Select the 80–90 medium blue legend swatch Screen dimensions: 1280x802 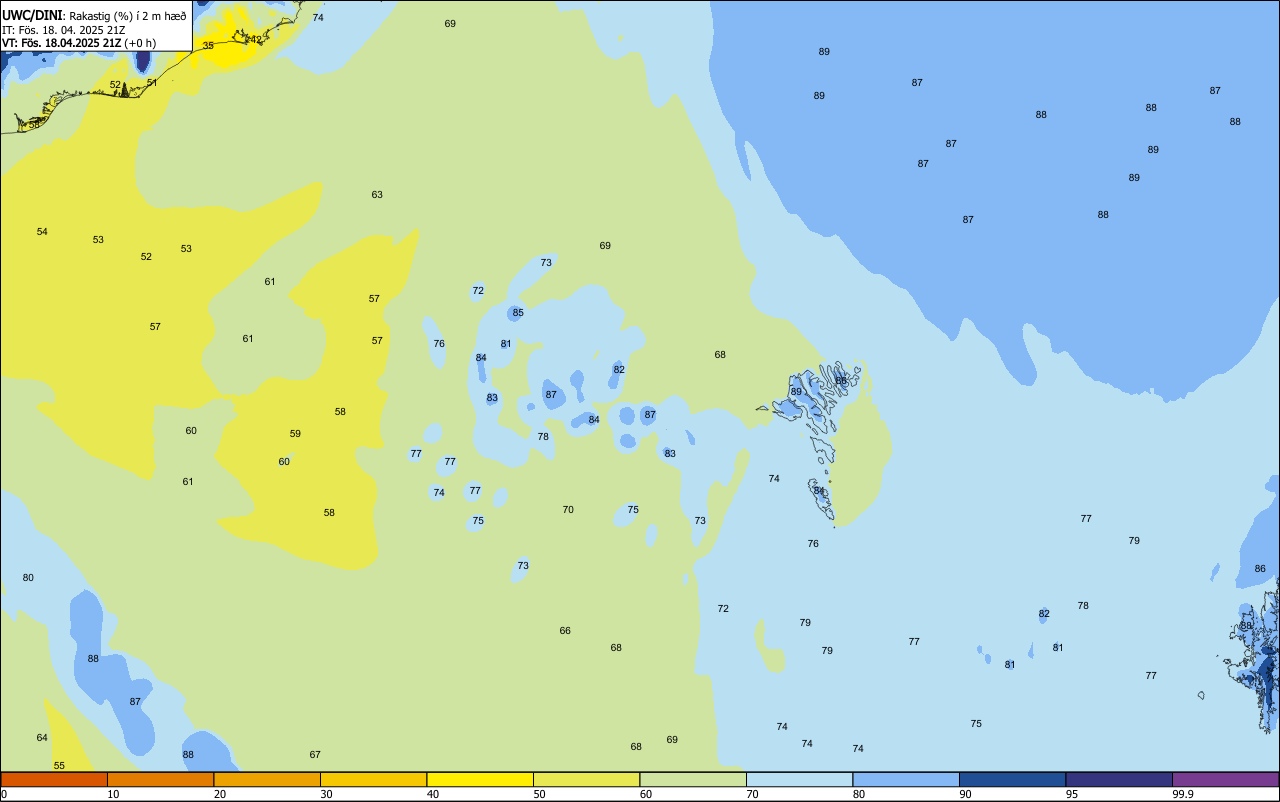pyautogui.click(x=906, y=779)
